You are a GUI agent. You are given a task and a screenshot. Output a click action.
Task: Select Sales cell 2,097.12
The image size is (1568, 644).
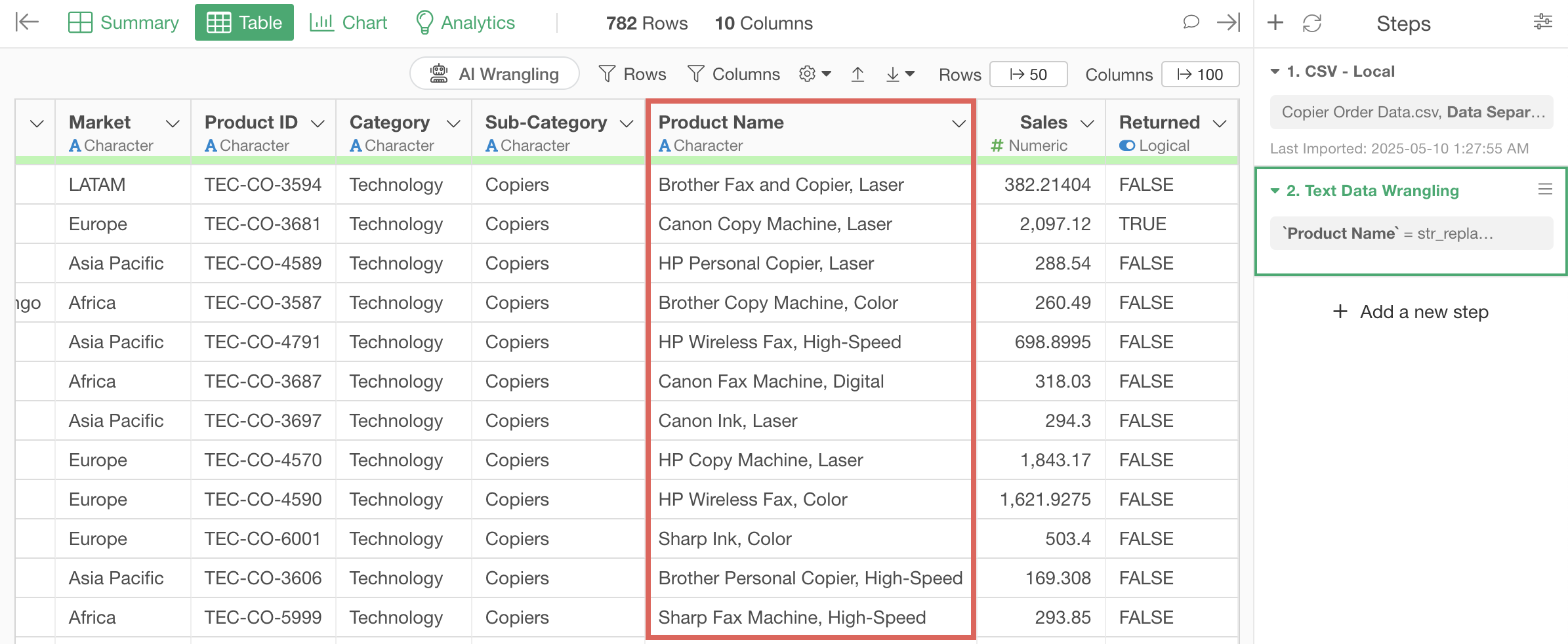(x=1041, y=224)
